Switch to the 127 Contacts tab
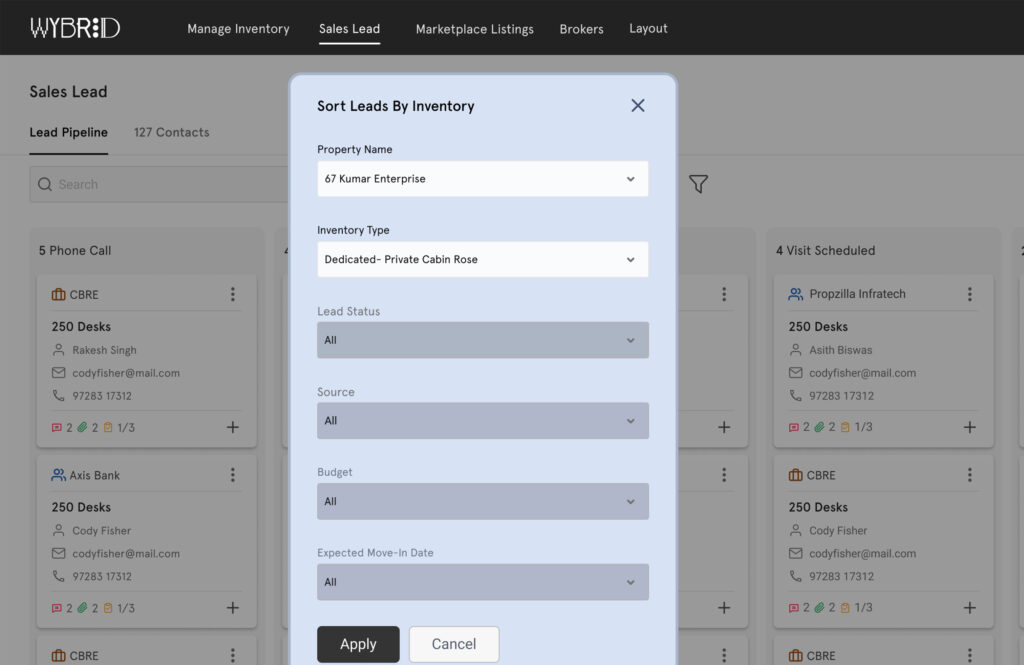The width and height of the screenshot is (1024, 665). 171,132
